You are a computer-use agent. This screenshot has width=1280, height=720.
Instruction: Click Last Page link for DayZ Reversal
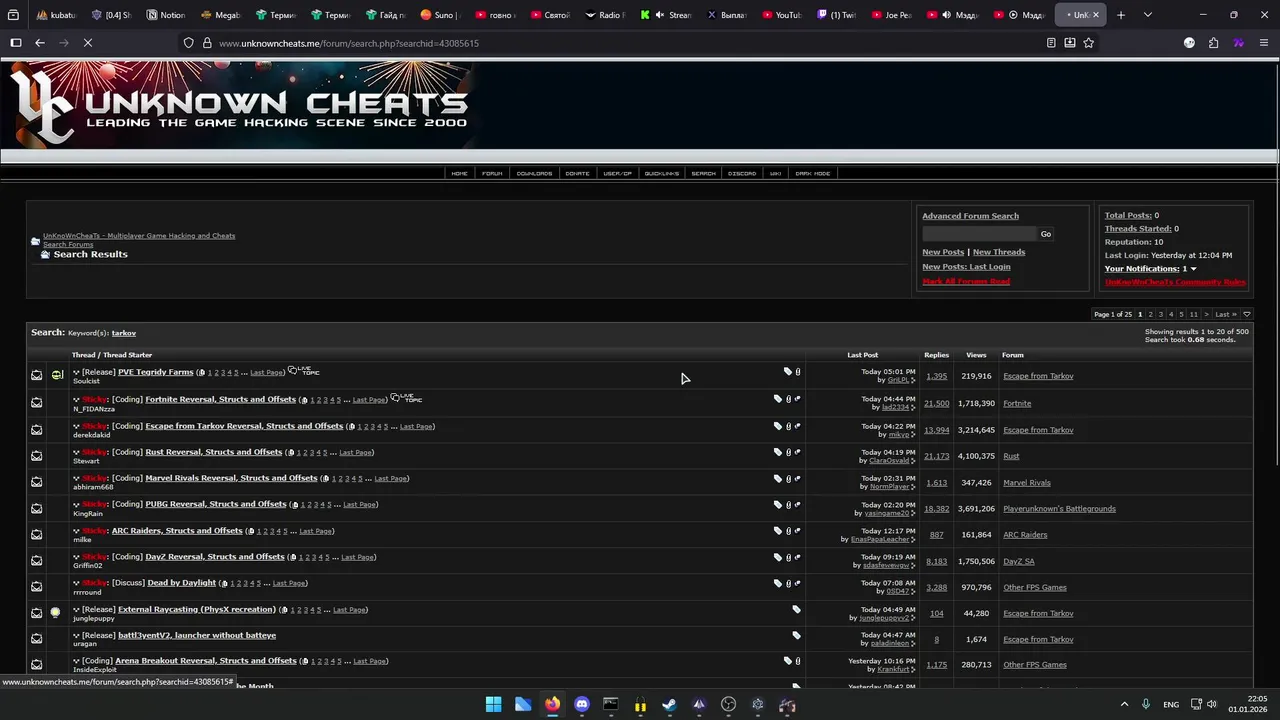click(x=357, y=557)
